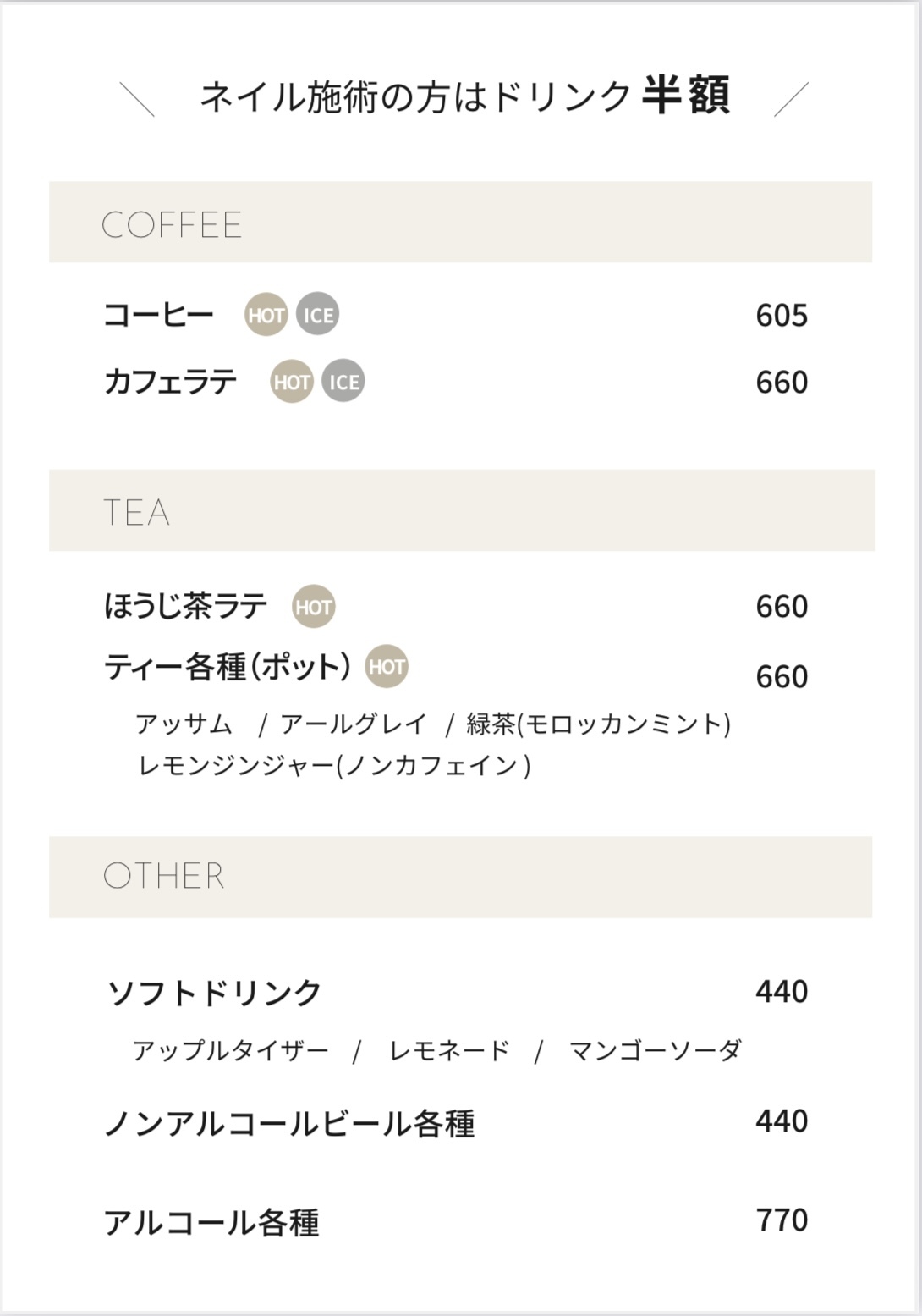
Task: Select ノンアルコールビール各種 item
Action: coord(289,1123)
